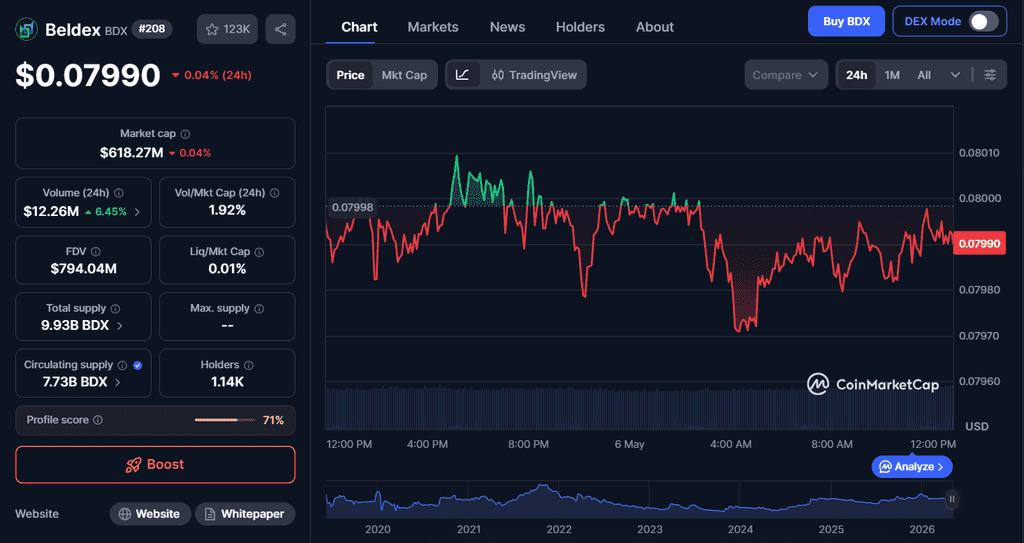This screenshot has width=1024, height=543.
Task: Expand more time range options chevron
Action: pyautogui.click(x=955, y=75)
